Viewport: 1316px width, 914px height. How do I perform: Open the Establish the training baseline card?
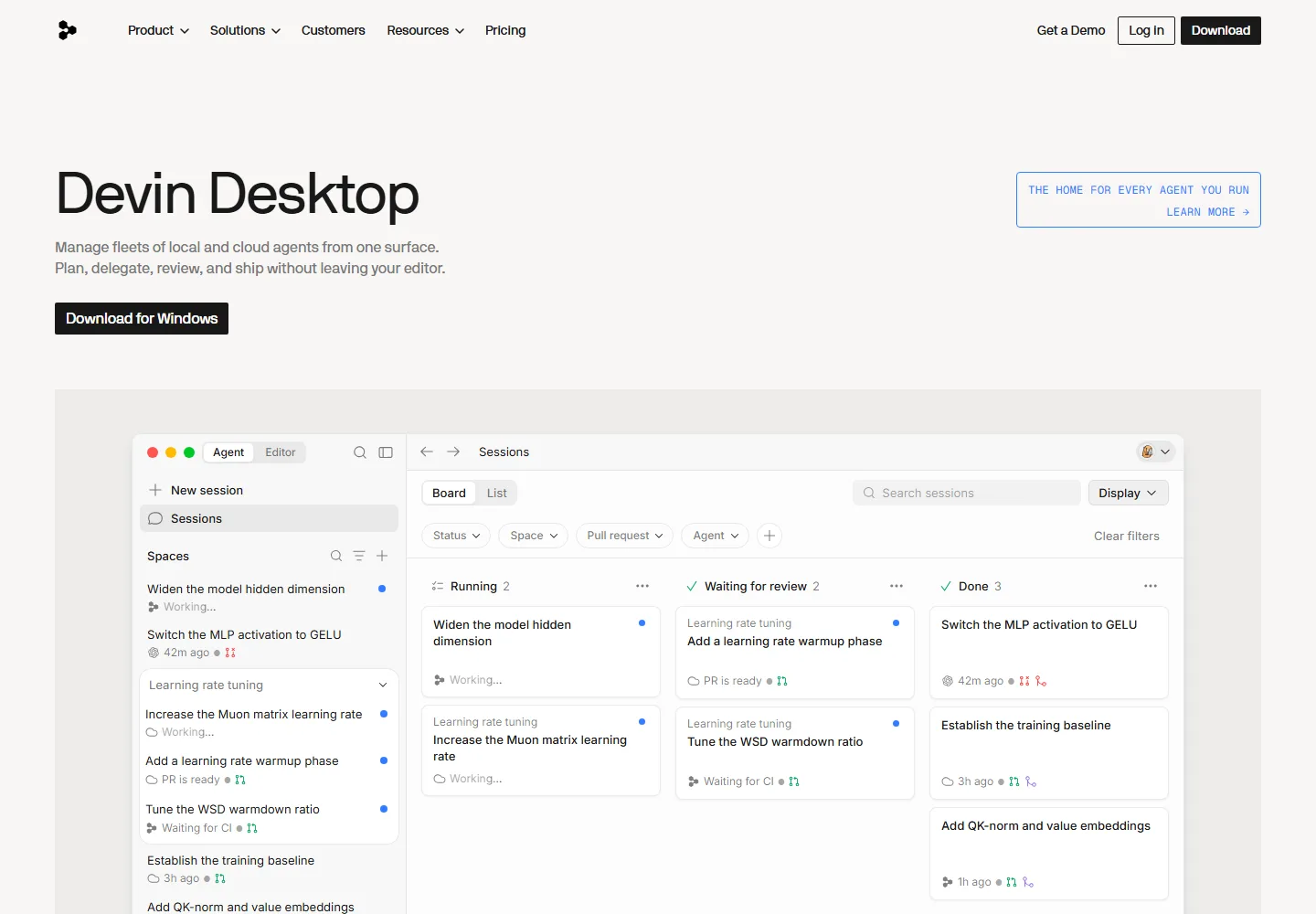pos(1049,753)
